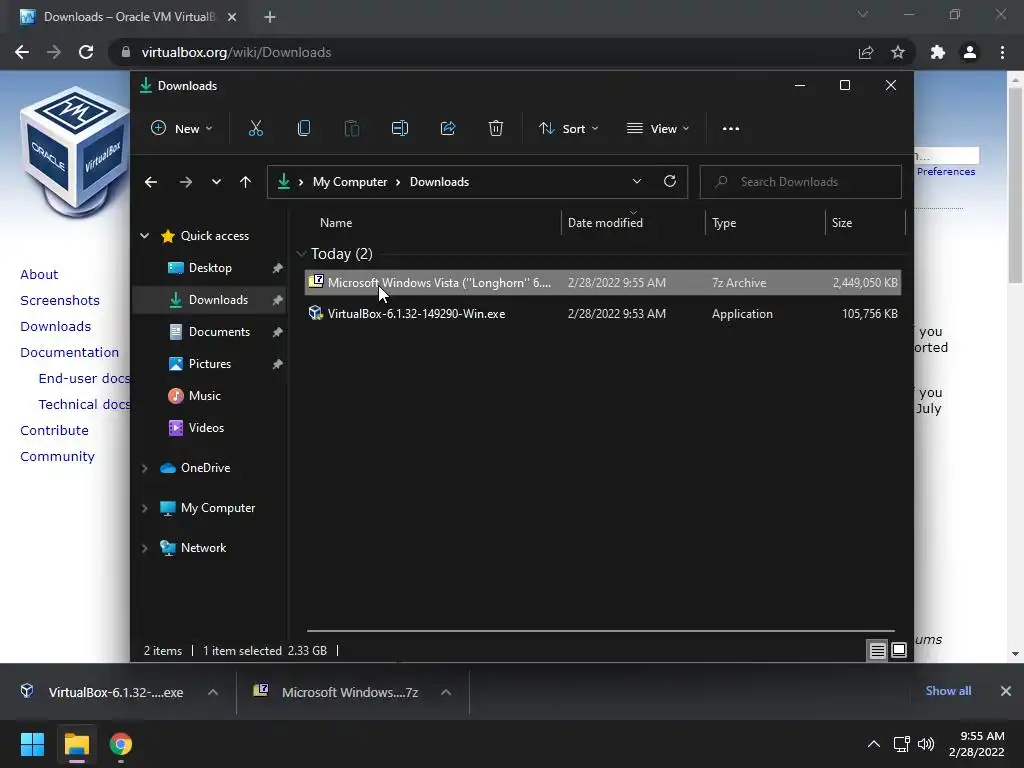Click the Paste icon in Explorer toolbar
Image resolution: width=1024 pixels, height=768 pixels.
click(x=351, y=128)
